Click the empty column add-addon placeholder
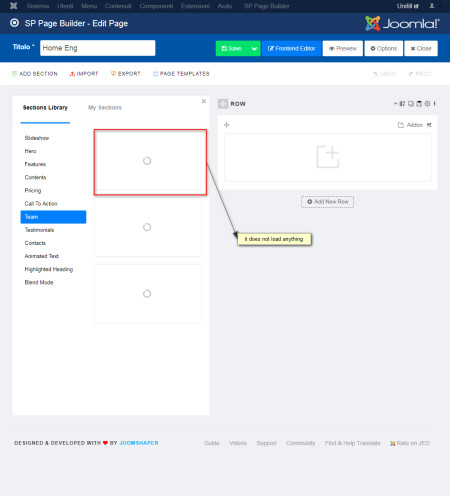 pyautogui.click(x=328, y=157)
